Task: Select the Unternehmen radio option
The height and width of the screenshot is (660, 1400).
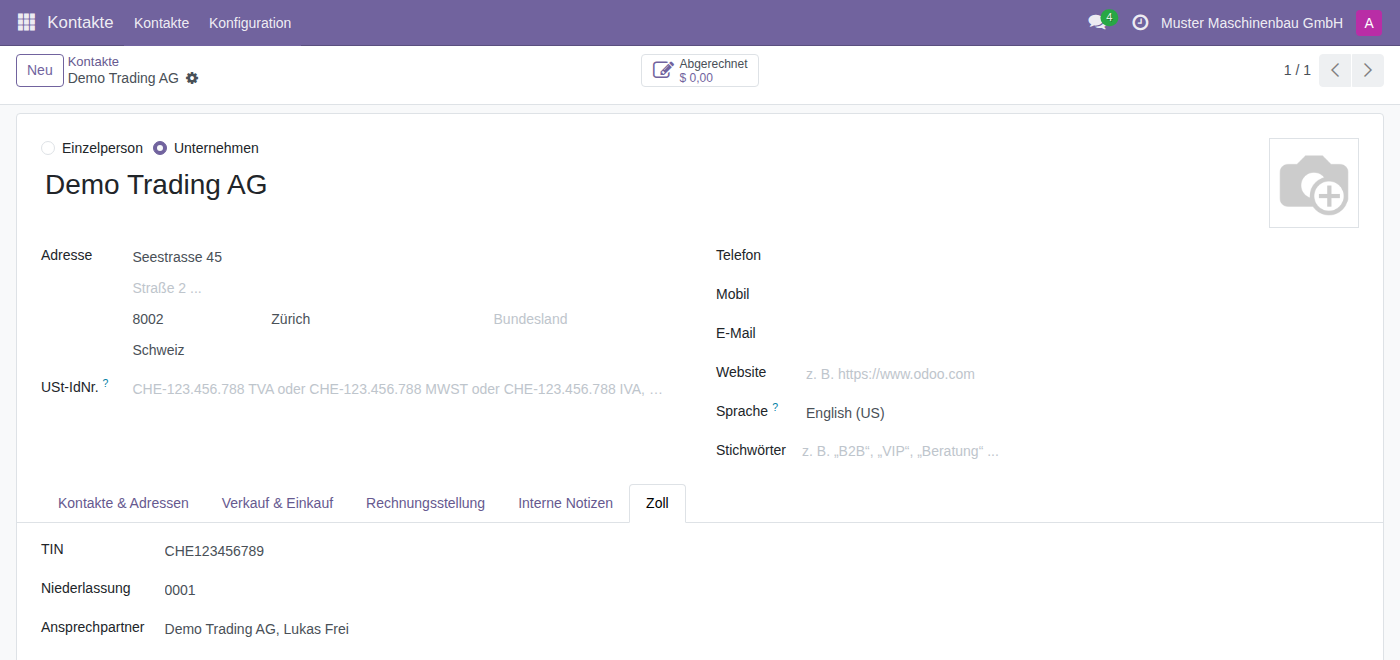Action: (160, 148)
